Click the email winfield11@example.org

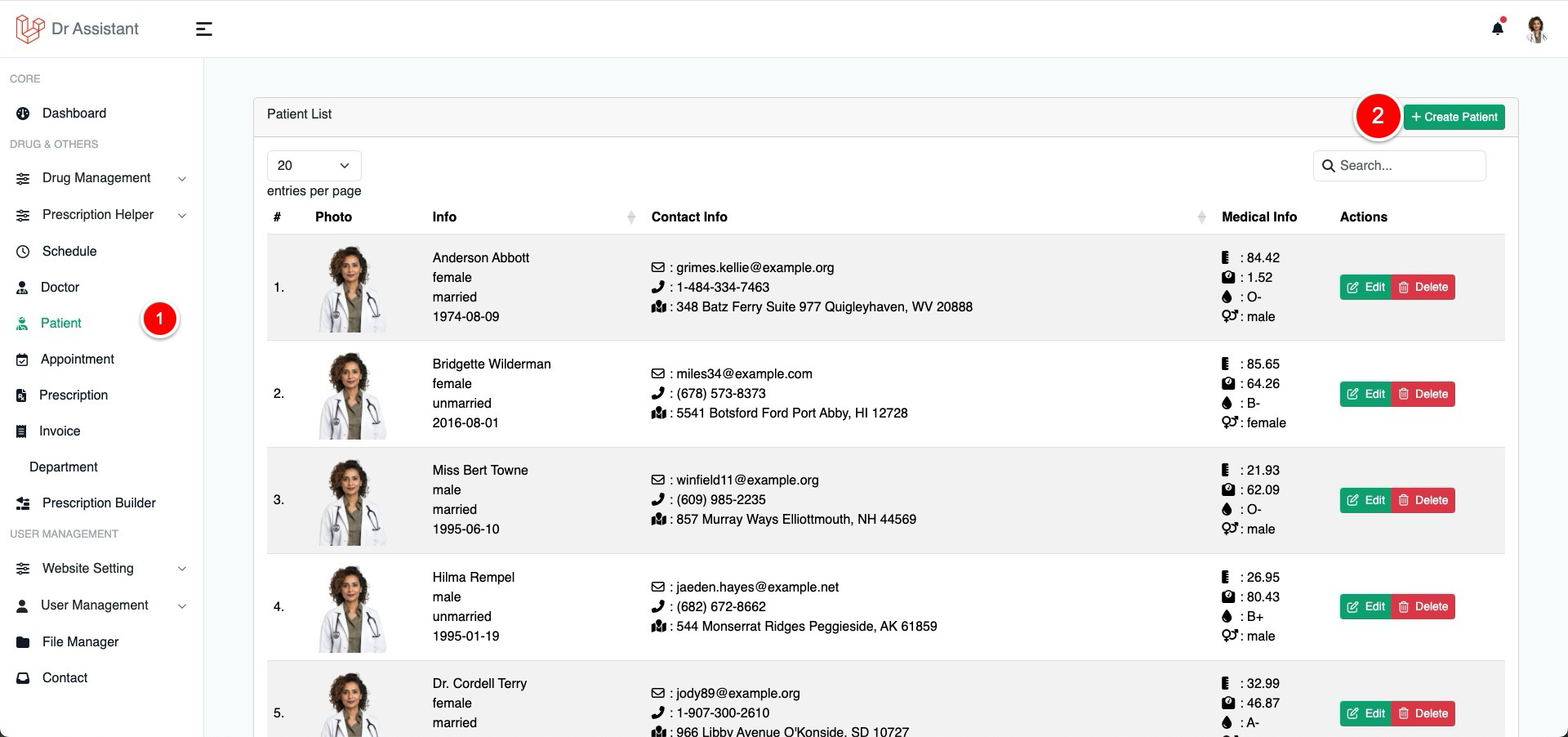tap(747, 480)
